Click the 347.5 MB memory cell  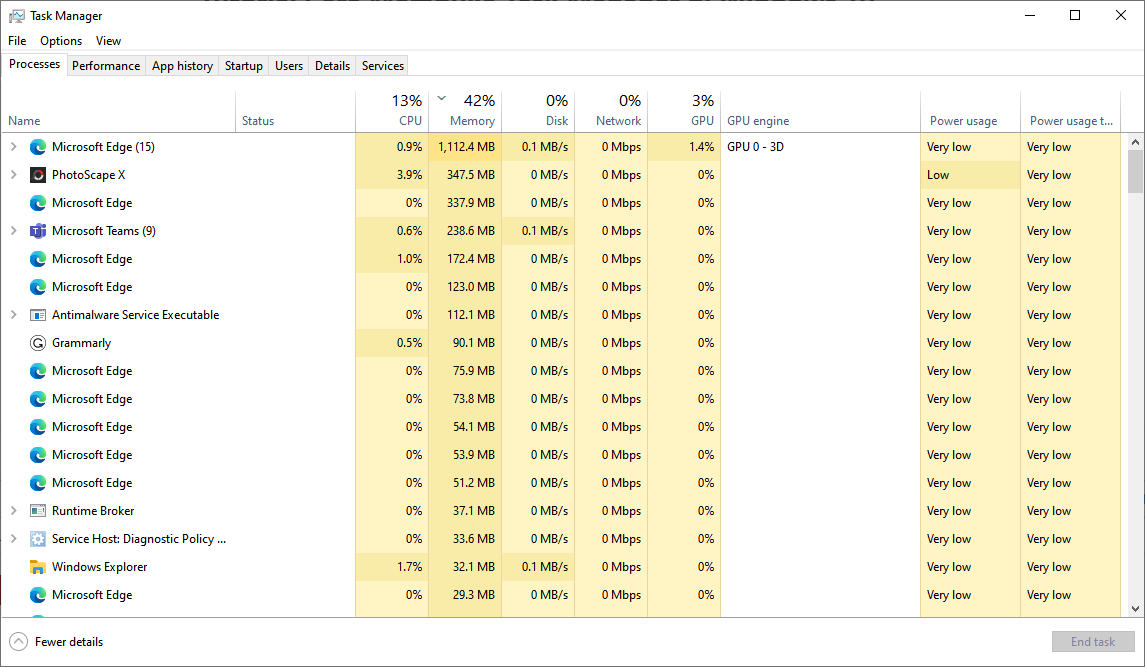coord(465,175)
